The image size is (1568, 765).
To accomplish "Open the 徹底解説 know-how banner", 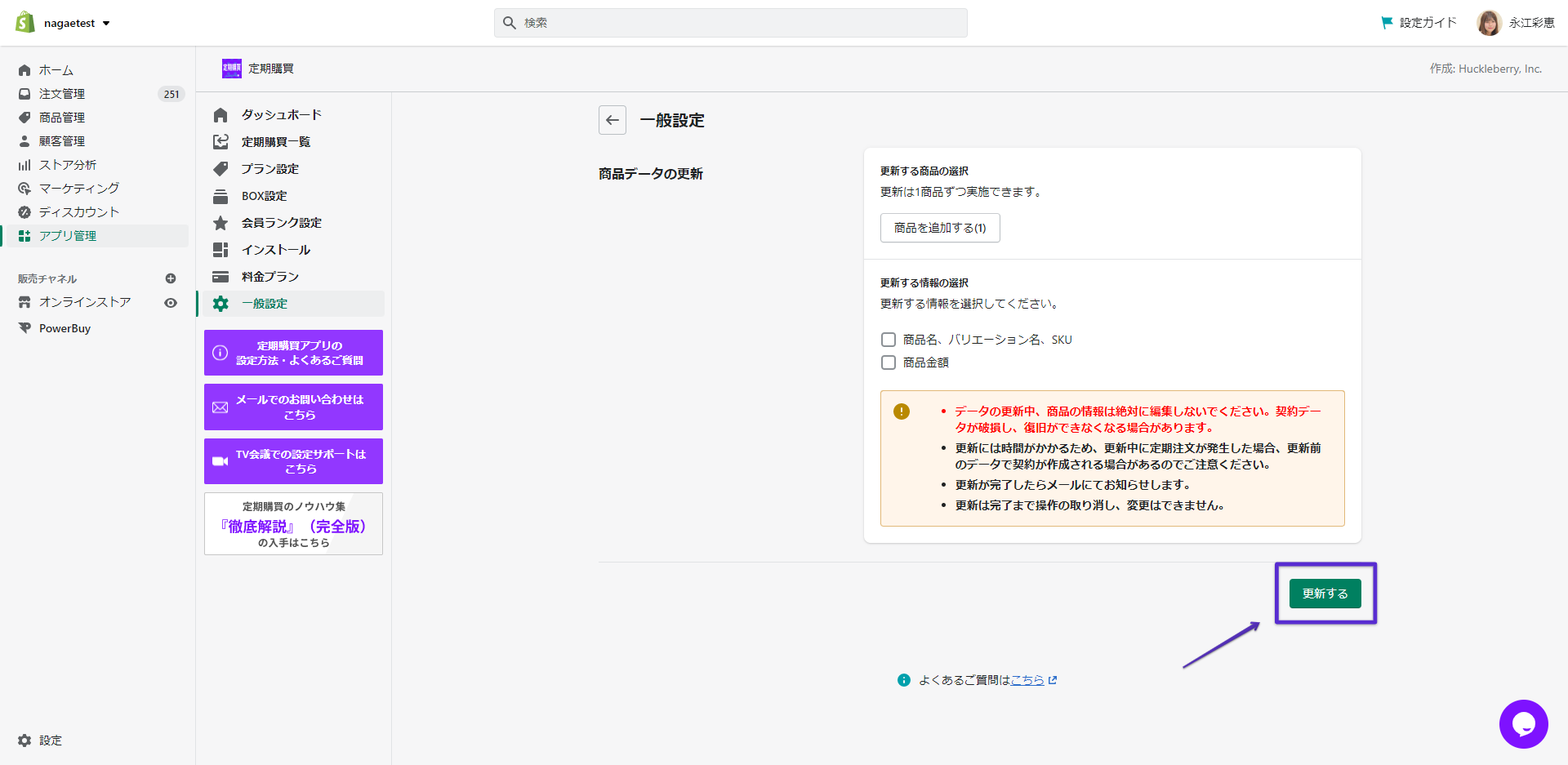I will pos(293,523).
